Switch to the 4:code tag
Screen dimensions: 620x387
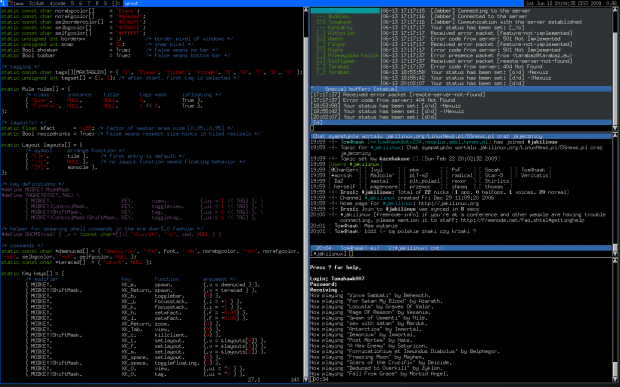pyautogui.click(x=57, y=3)
